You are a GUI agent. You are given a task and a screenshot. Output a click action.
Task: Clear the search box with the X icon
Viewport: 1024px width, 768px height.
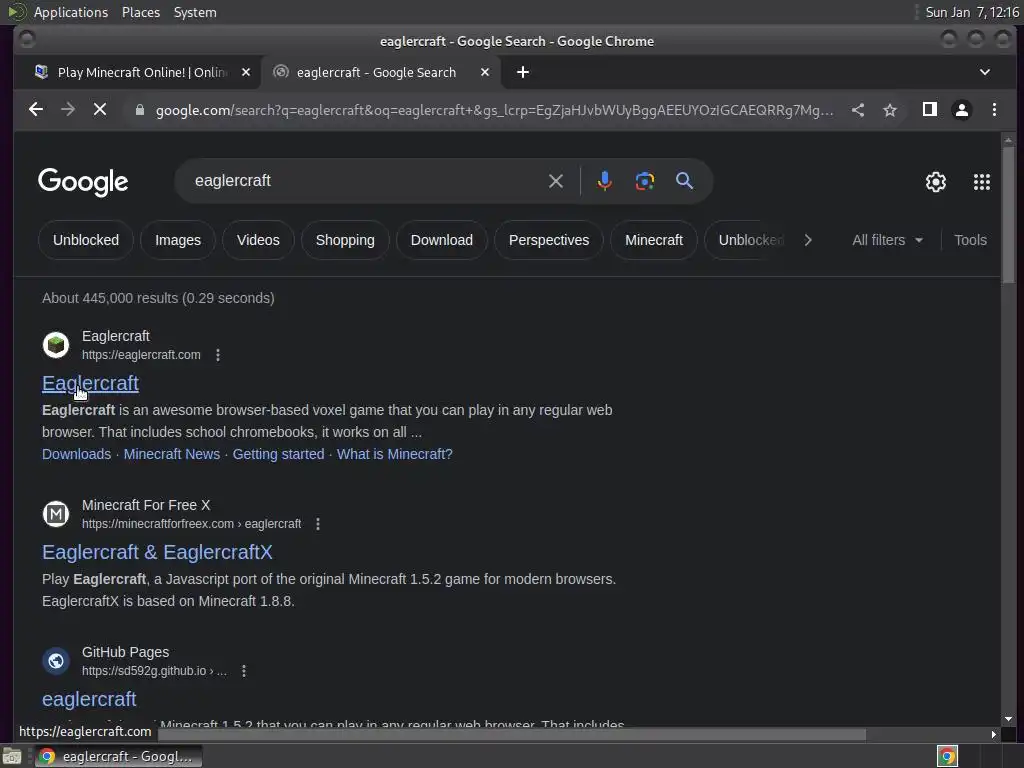(x=556, y=181)
